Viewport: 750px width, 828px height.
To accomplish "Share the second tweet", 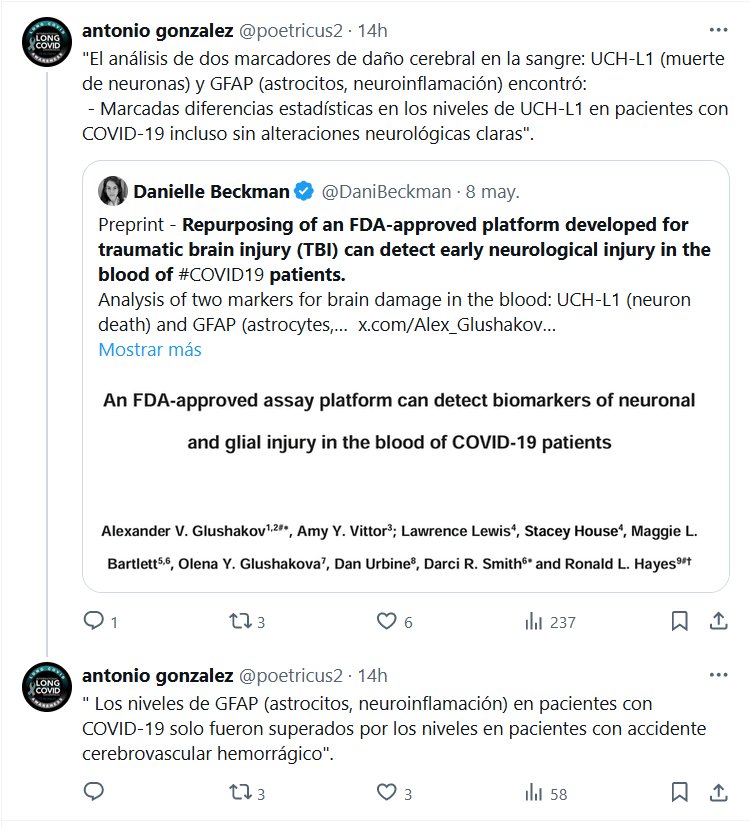I will click(717, 793).
